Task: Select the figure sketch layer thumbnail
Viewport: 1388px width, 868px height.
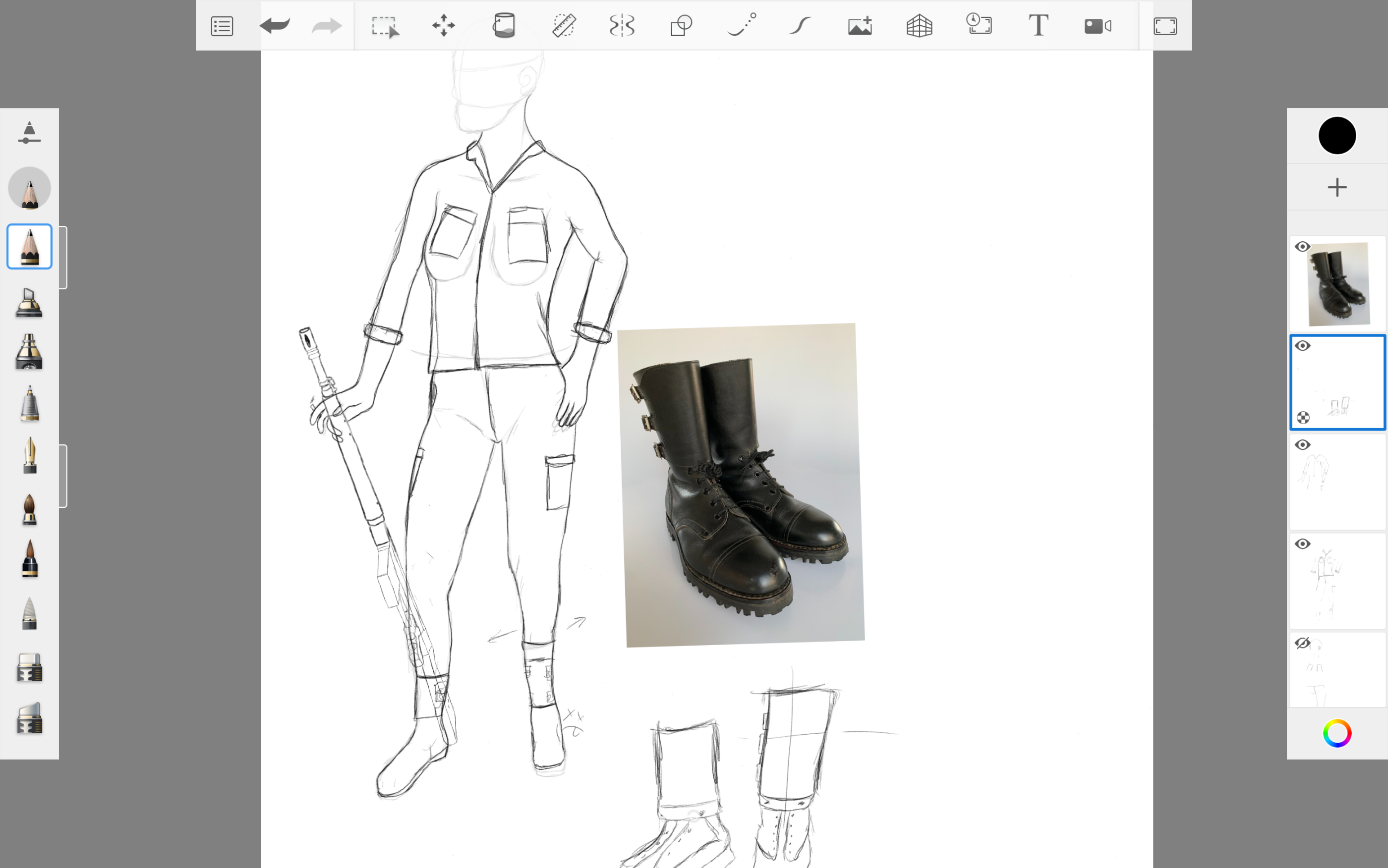Action: (1338, 581)
